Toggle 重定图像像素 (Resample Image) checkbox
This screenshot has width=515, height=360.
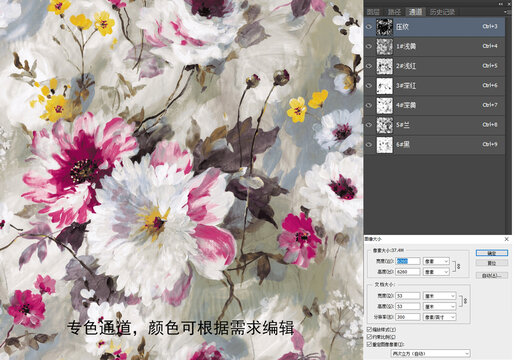point(369,344)
